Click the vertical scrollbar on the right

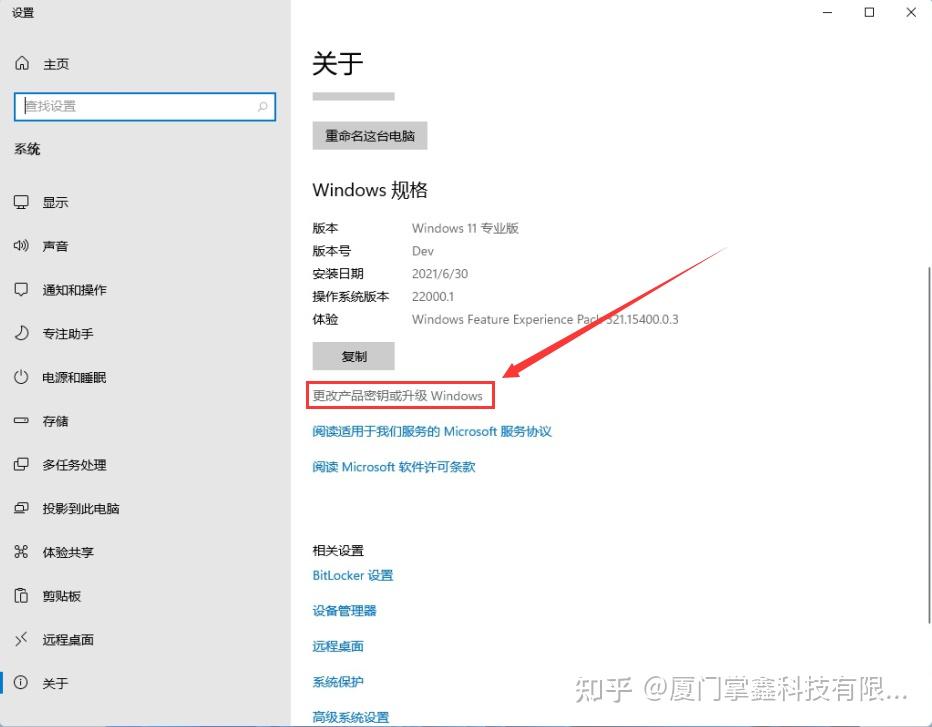(x=928, y=446)
